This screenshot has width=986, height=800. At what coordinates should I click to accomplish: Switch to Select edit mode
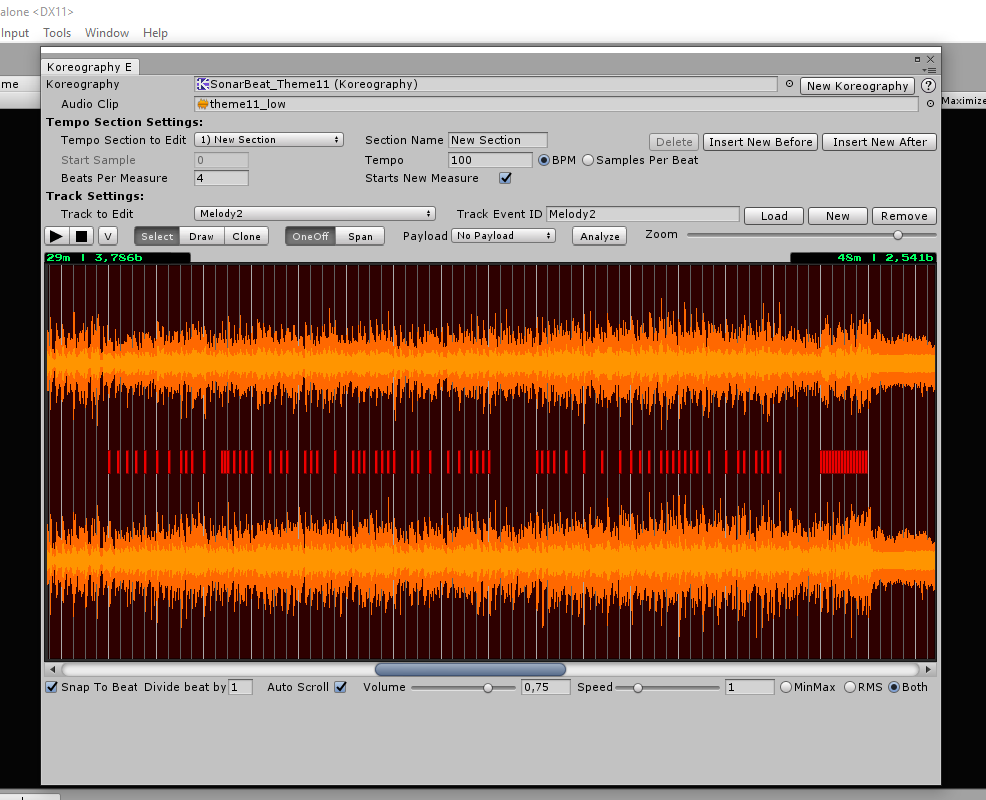pos(157,236)
